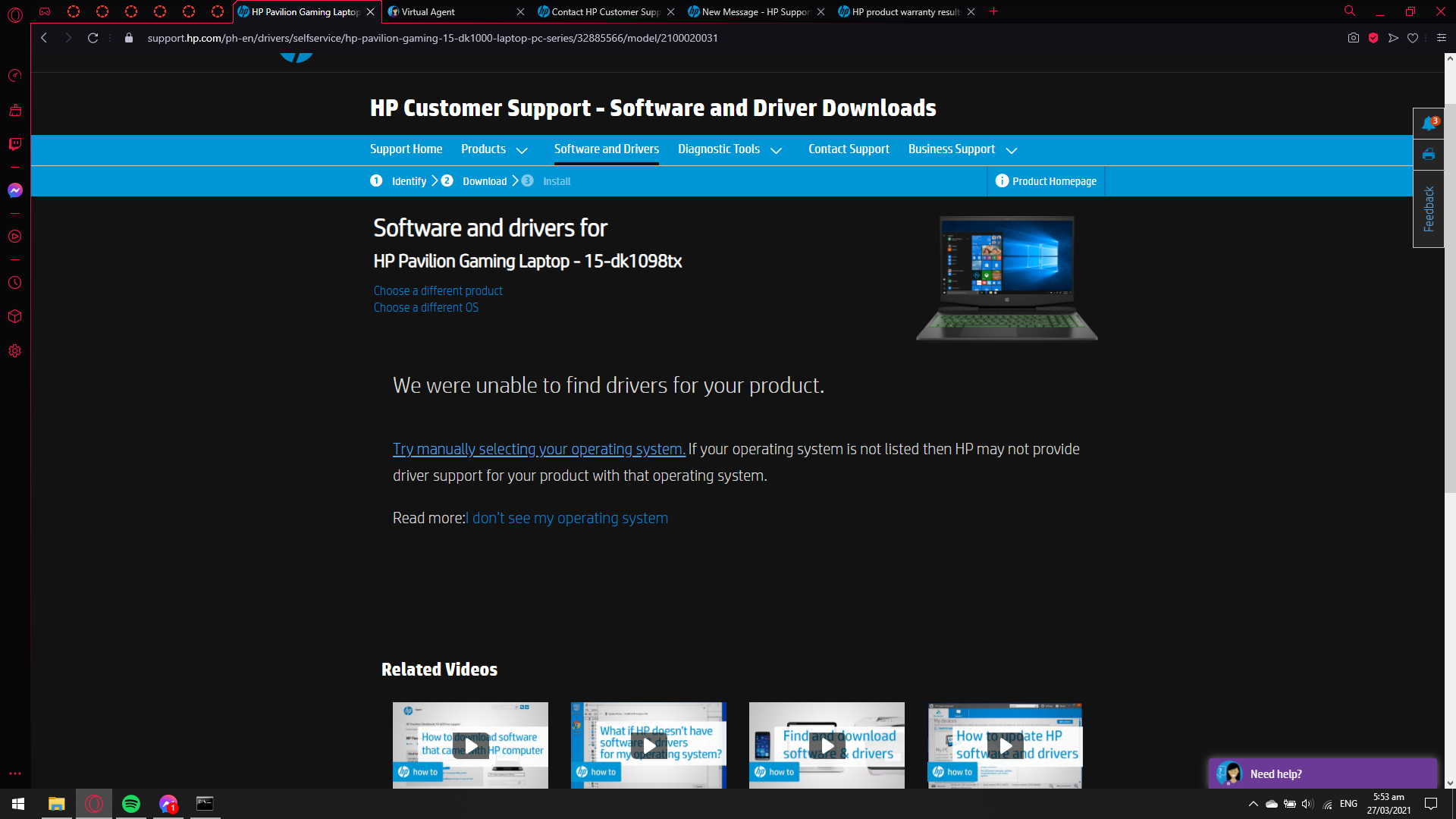Click the browser address bar URL
The width and height of the screenshot is (1456, 819).
pos(432,38)
